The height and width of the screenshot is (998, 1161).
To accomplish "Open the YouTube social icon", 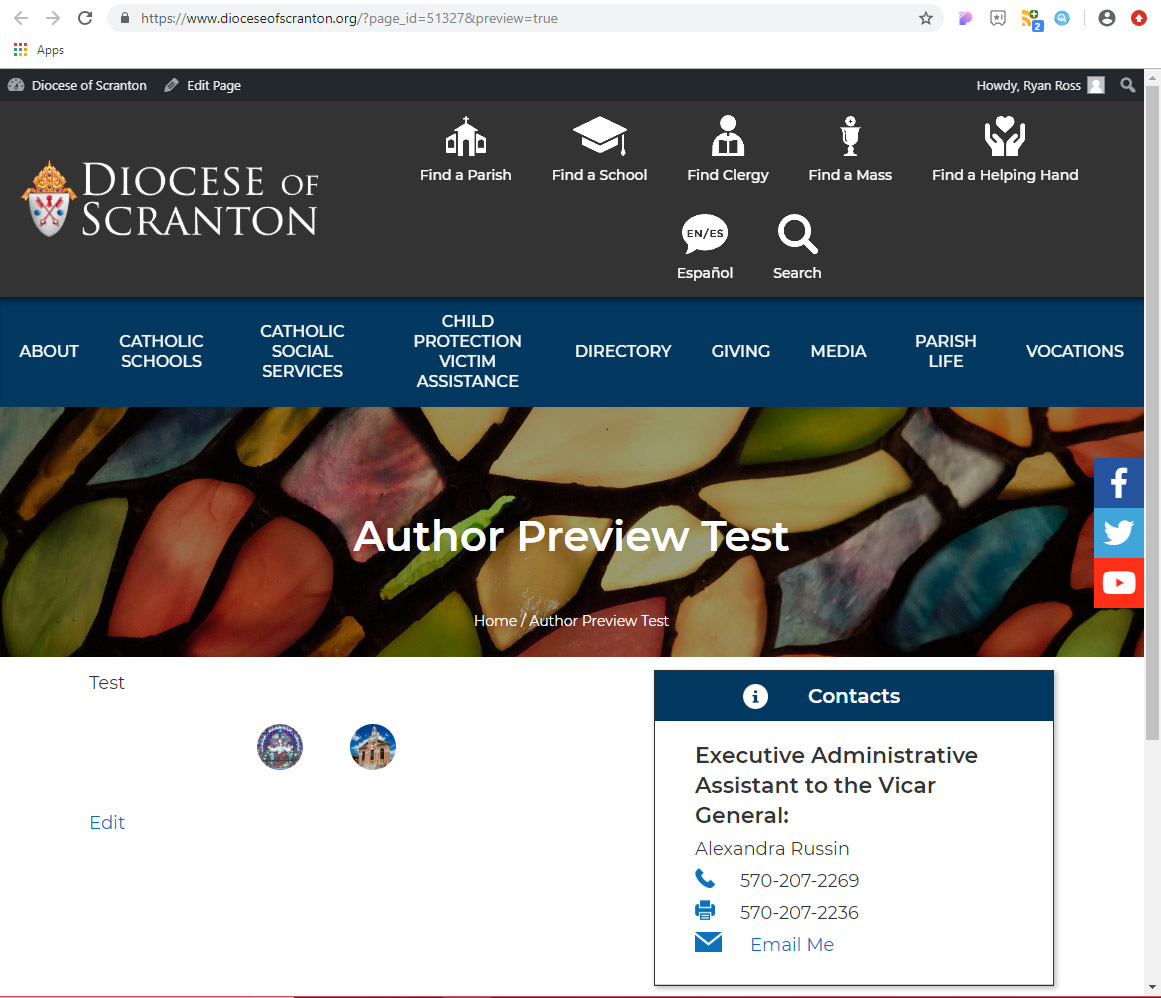I will tap(1118, 583).
